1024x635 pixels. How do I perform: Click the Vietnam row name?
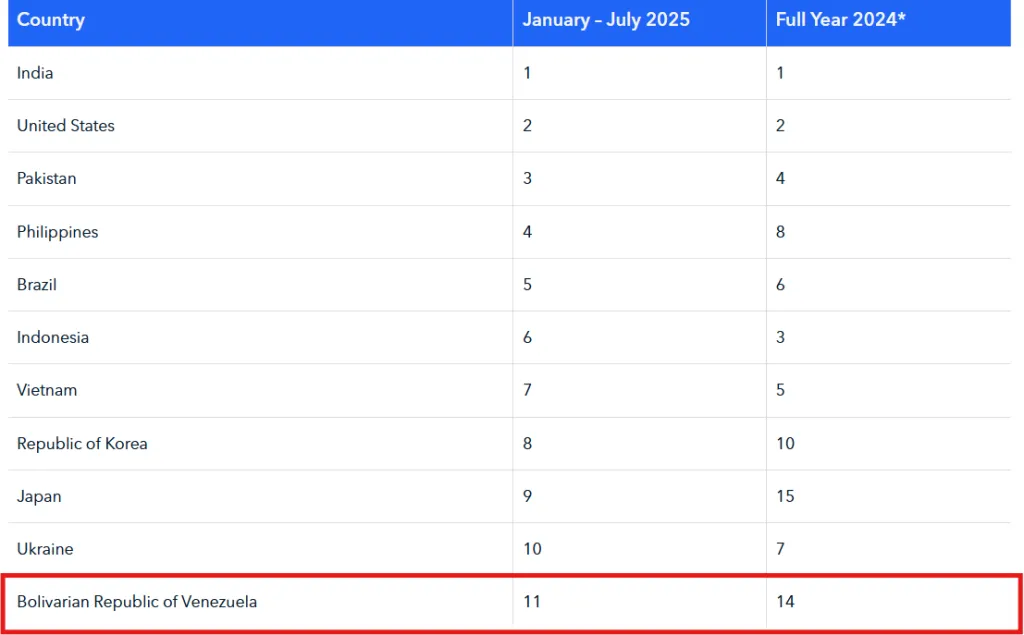pos(47,390)
